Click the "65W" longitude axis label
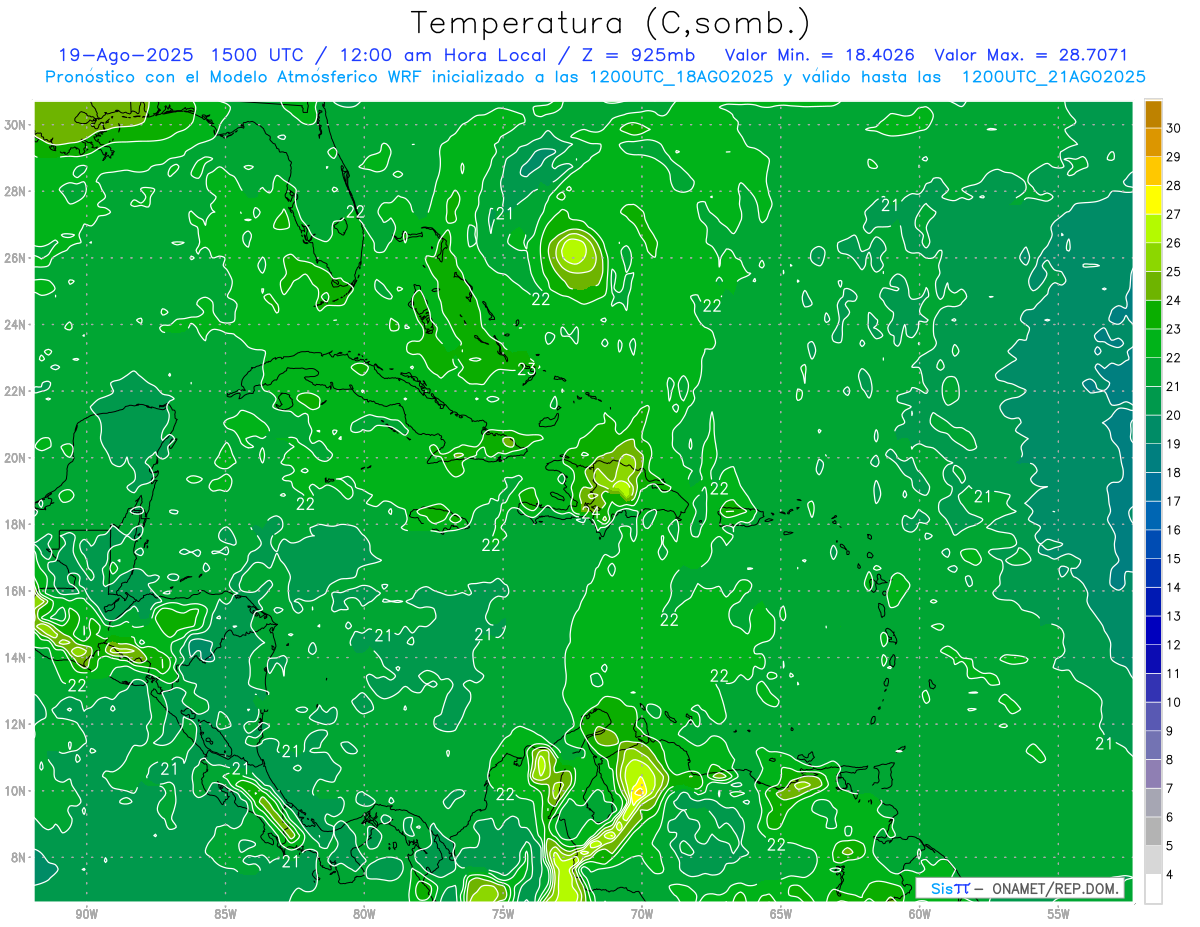The image size is (1200, 927). [x=781, y=915]
